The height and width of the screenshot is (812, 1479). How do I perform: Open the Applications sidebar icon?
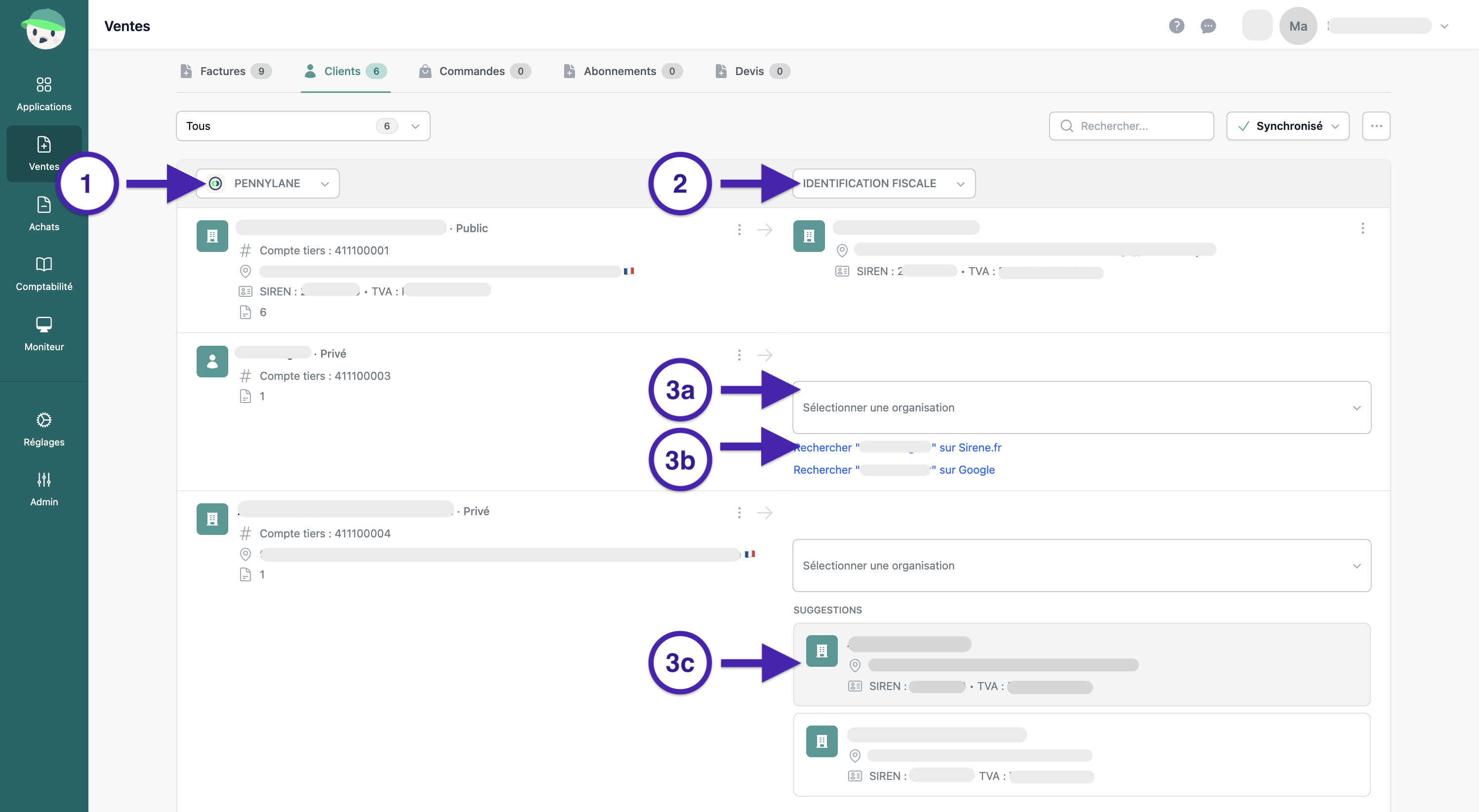[43, 85]
